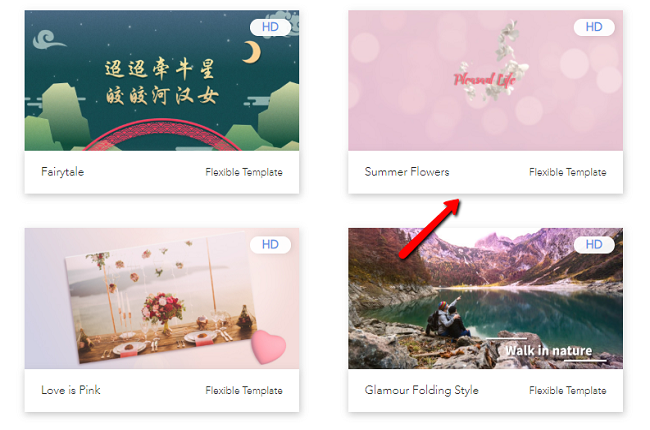Image resolution: width=650 pixels, height=430 pixels.
Task: Click Flexible Template label under Love is Pink
Action: [x=244, y=390]
